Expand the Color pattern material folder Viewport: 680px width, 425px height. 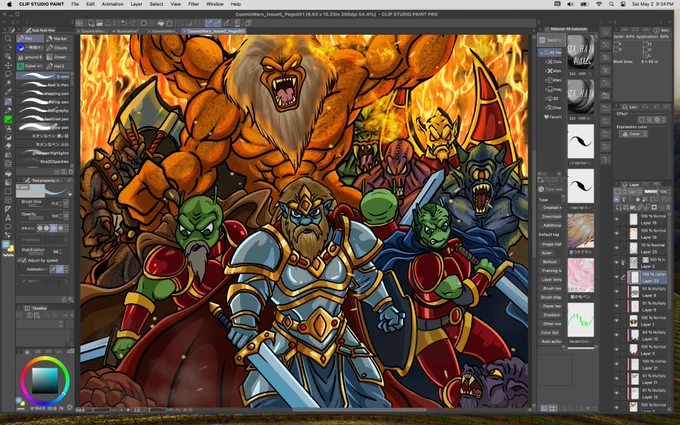pyautogui.click(x=546, y=62)
